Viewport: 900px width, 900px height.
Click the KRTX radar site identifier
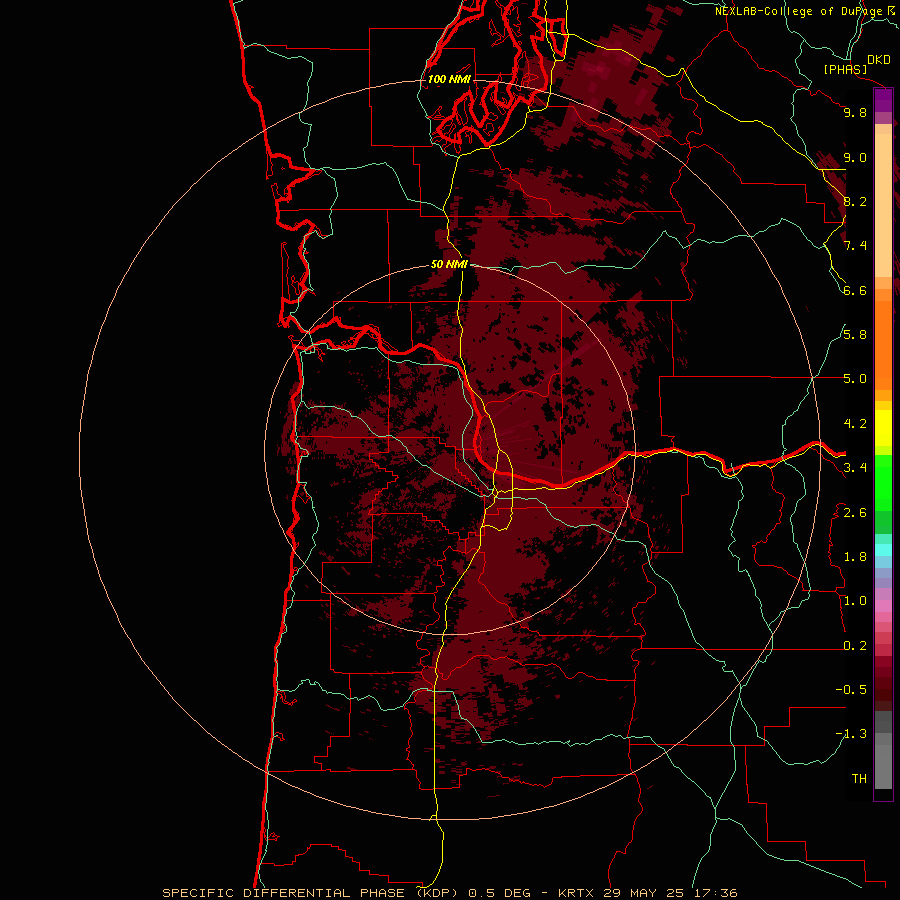tap(576, 893)
